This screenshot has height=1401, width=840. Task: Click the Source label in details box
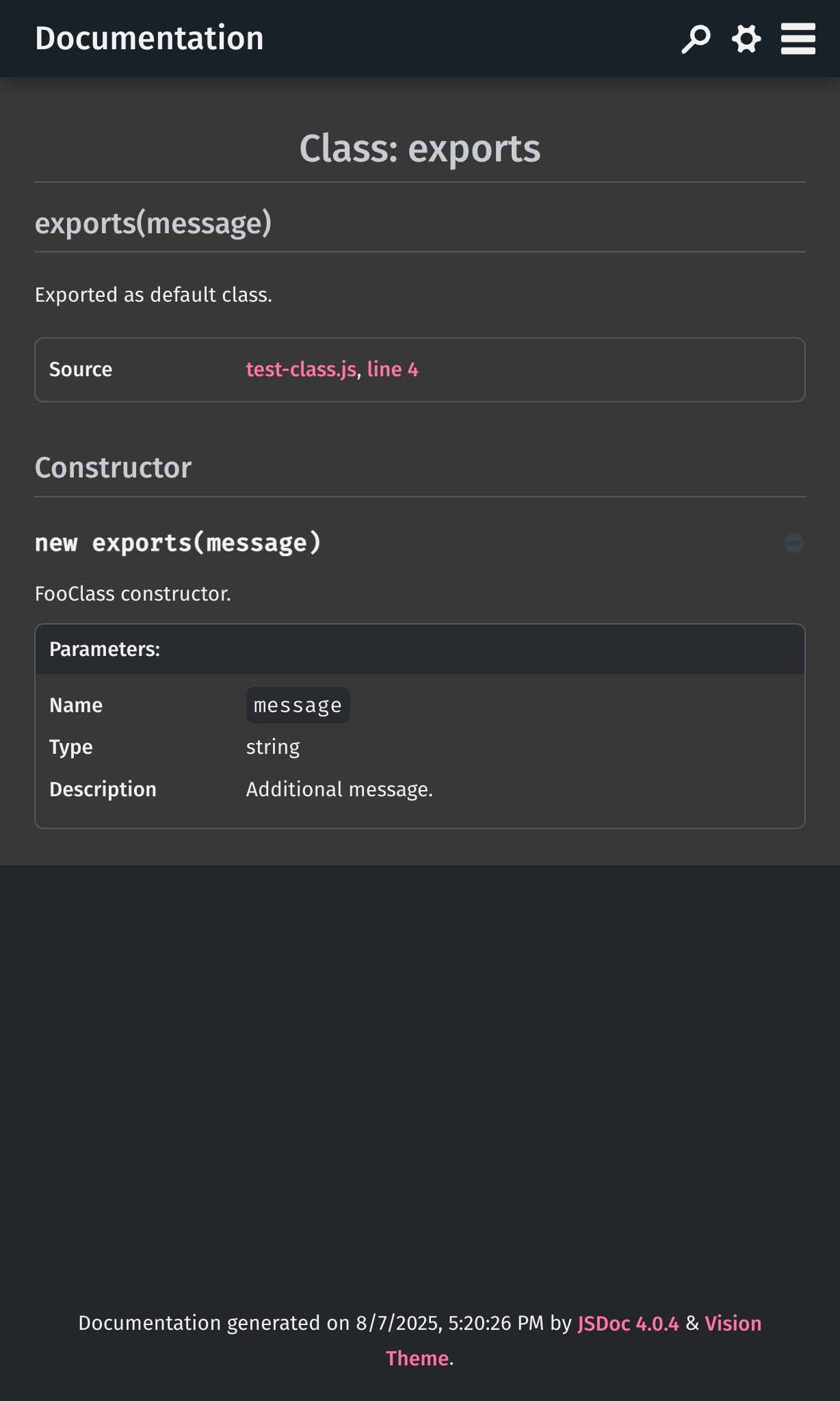tap(81, 369)
